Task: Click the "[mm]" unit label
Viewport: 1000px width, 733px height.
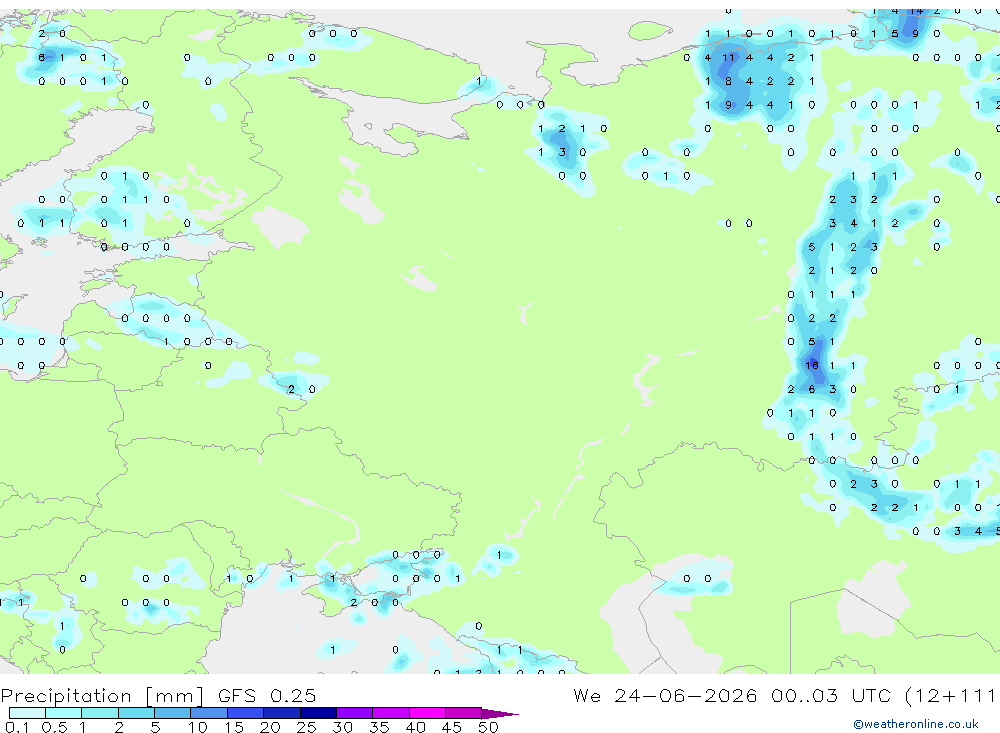Action: point(174,696)
